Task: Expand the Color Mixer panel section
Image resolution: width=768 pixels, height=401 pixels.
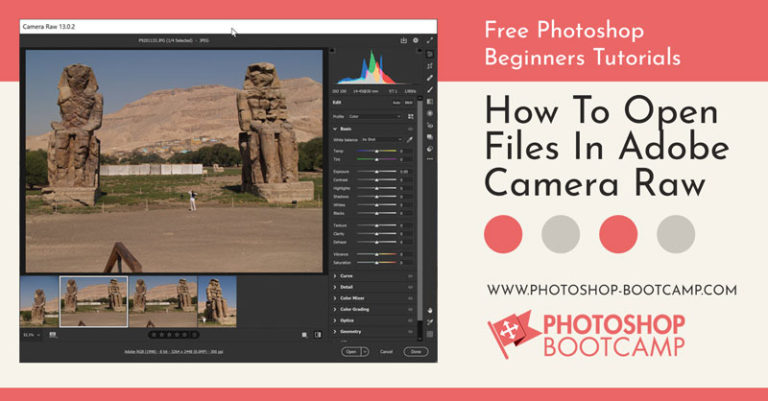Action: point(335,298)
